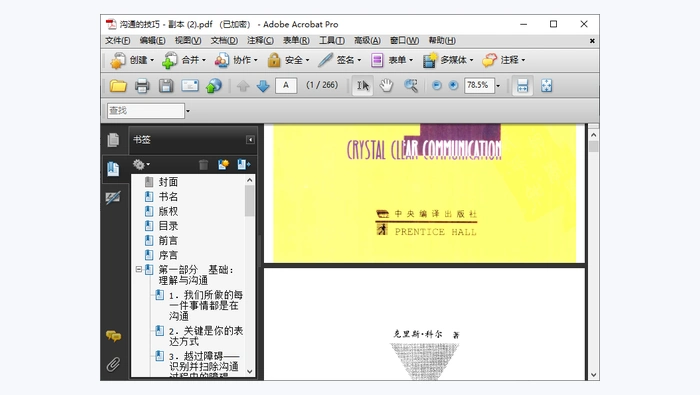The height and width of the screenshot is (395, 700).
Task: Click the zoom percentage 78.5% field
Action: coord(479,85)
